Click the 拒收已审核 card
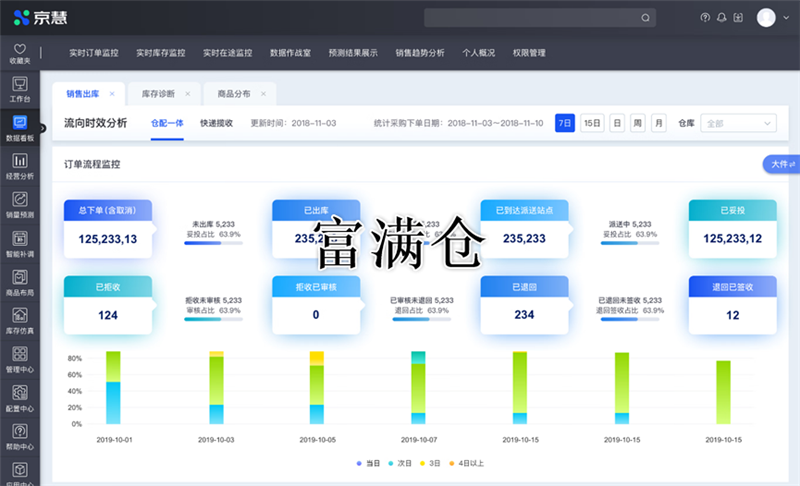Viewport: 800px width, 486px height. coord(316,305)
